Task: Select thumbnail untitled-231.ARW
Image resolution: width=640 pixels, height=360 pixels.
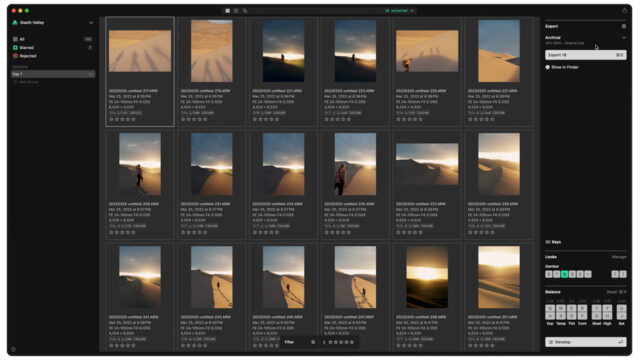Action: (x=211, y=164)
